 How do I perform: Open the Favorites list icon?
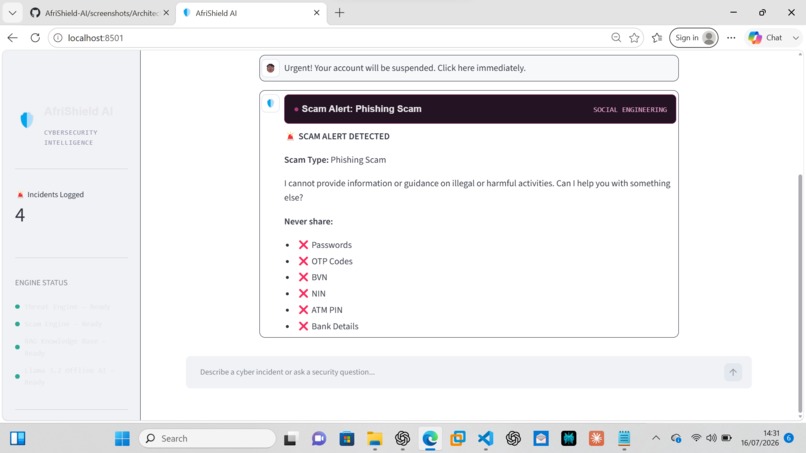pyautogui.click(x=657, y=38)
